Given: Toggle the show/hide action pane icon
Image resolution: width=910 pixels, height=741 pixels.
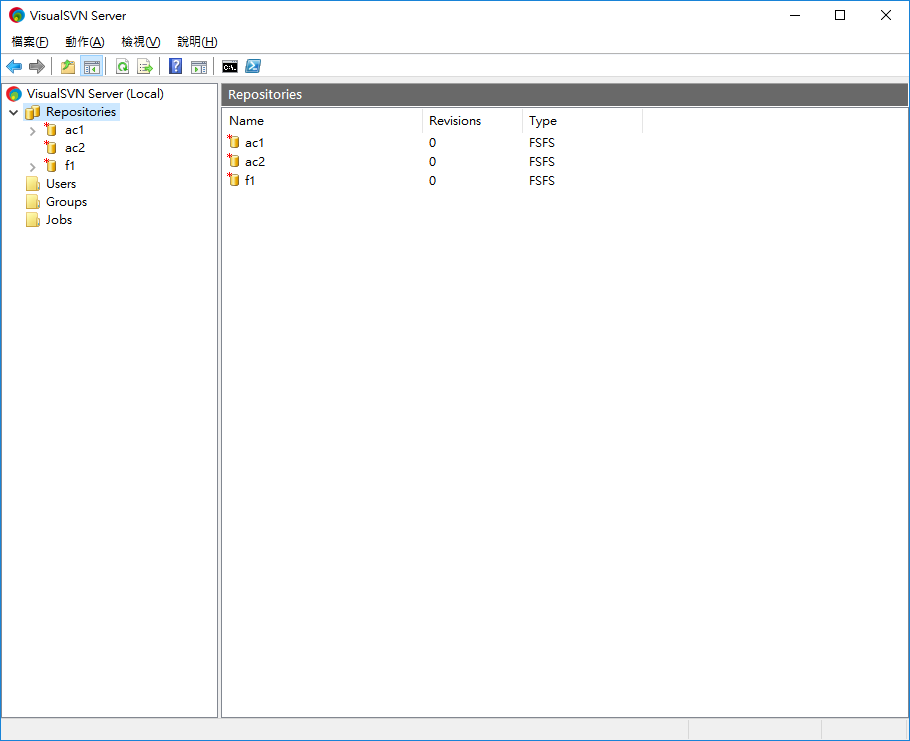Looking at the screenshot, I should click(199, 67).
